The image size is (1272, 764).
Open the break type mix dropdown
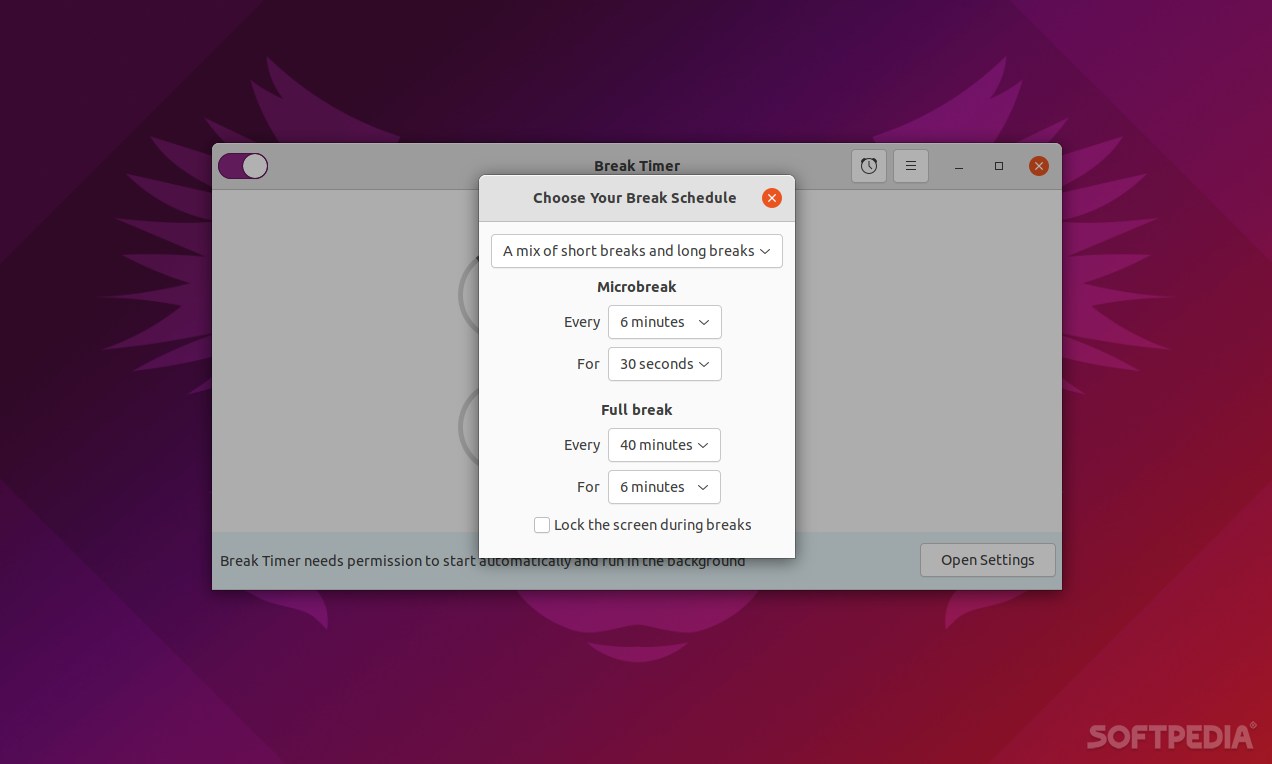pos(637,251)
